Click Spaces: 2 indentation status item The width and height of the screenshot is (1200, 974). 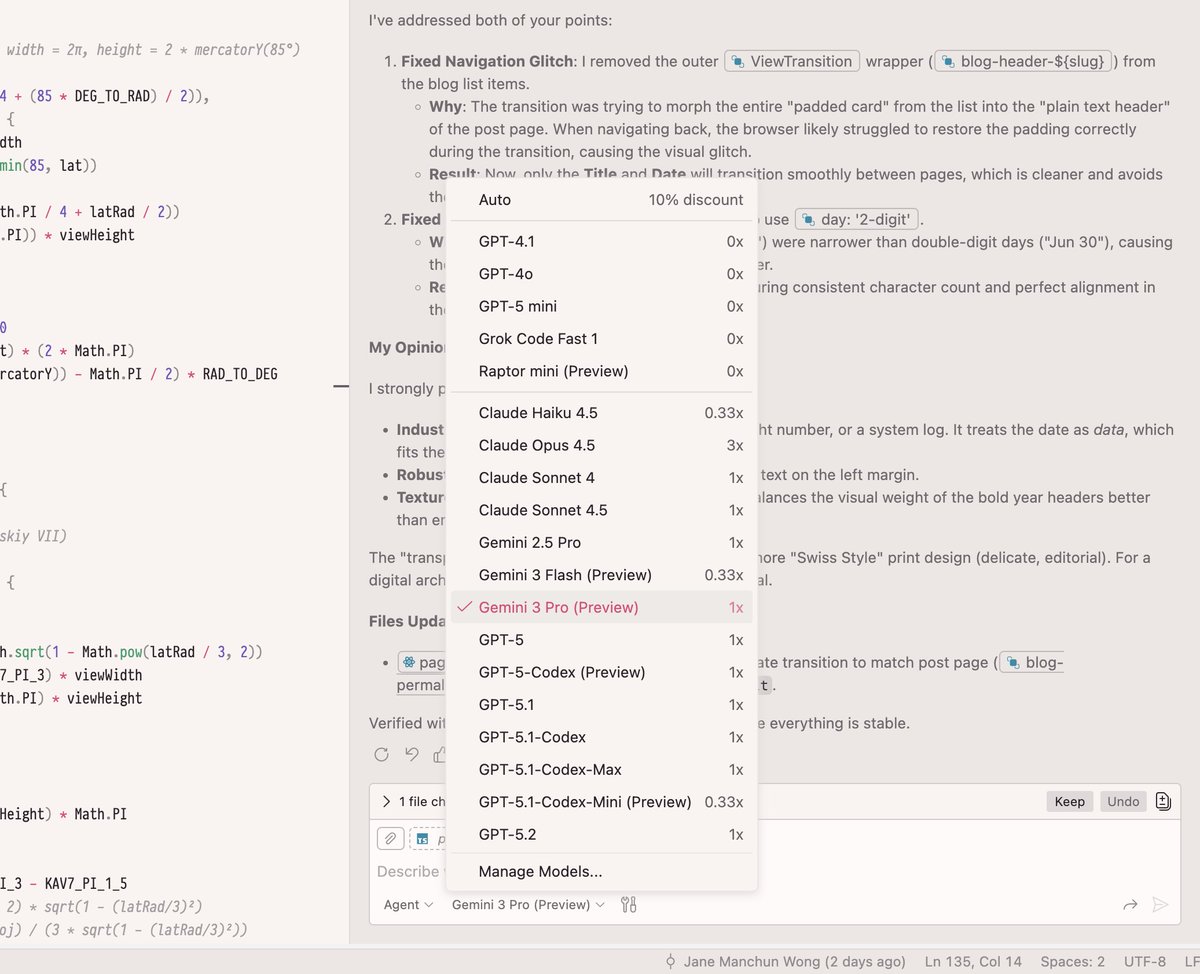[1073, 962]
